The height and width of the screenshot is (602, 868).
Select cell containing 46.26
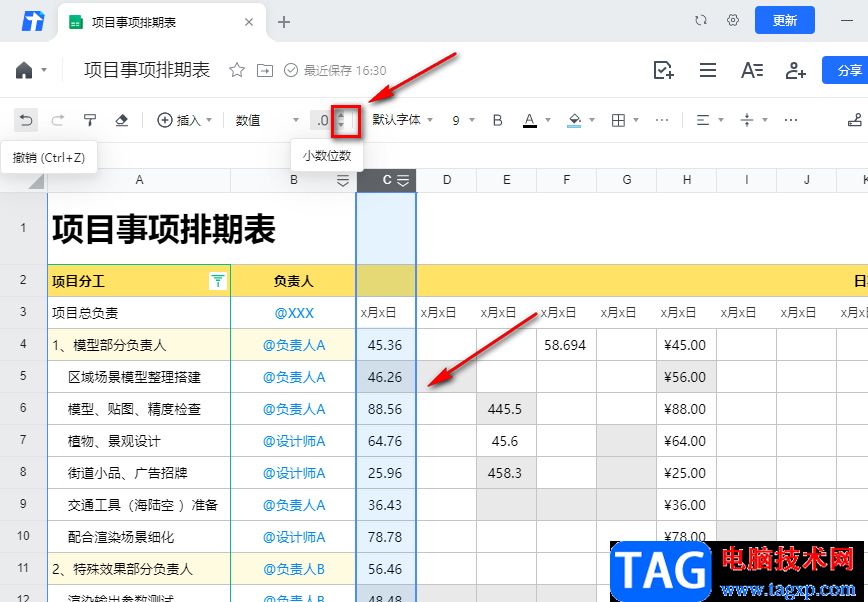386,377
